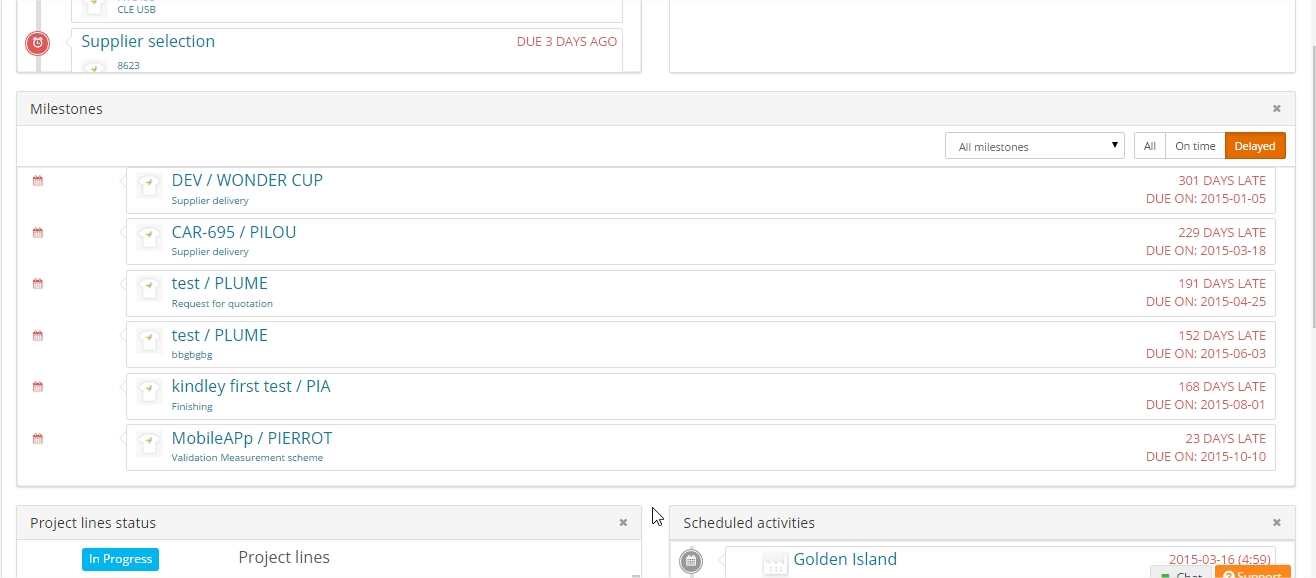This screenshot has height=578, width=1316.
Task: Open the Support tab at bottom right
Action: [1252, 573]
